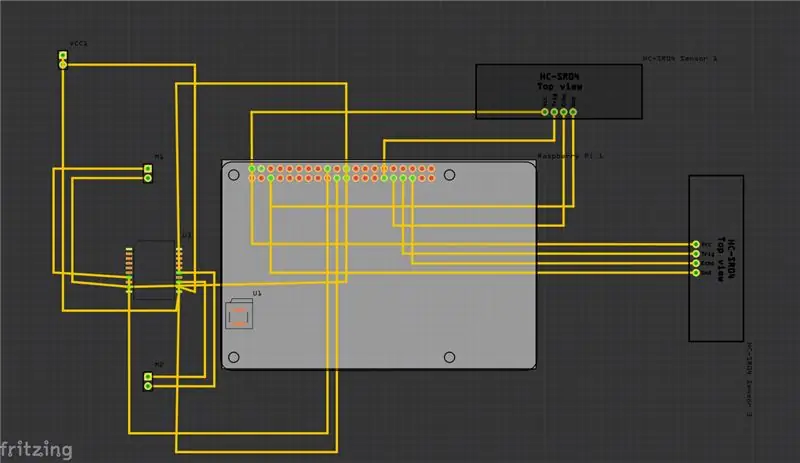Click the first top-row GPIO header pin
This screenshot has width=800, height=463.
pyautogui.click(x=252, y=168)
